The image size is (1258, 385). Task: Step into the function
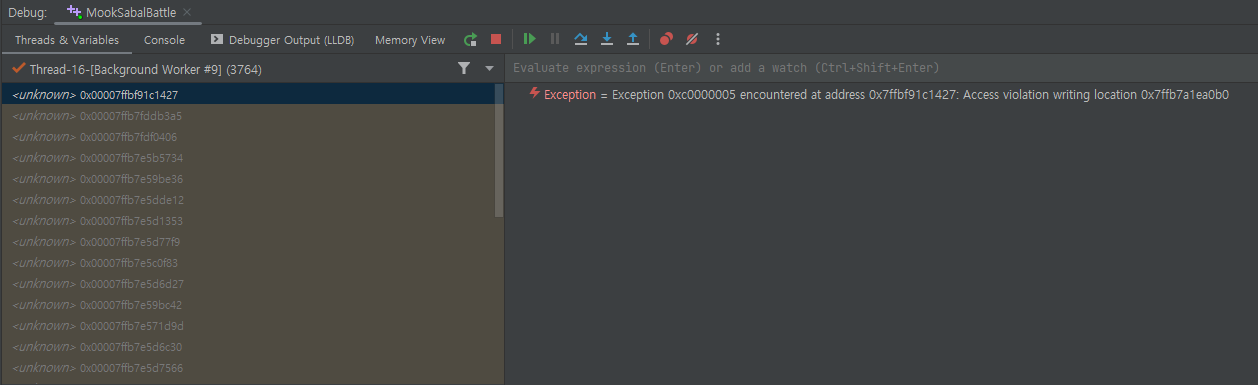coord(607,39)
